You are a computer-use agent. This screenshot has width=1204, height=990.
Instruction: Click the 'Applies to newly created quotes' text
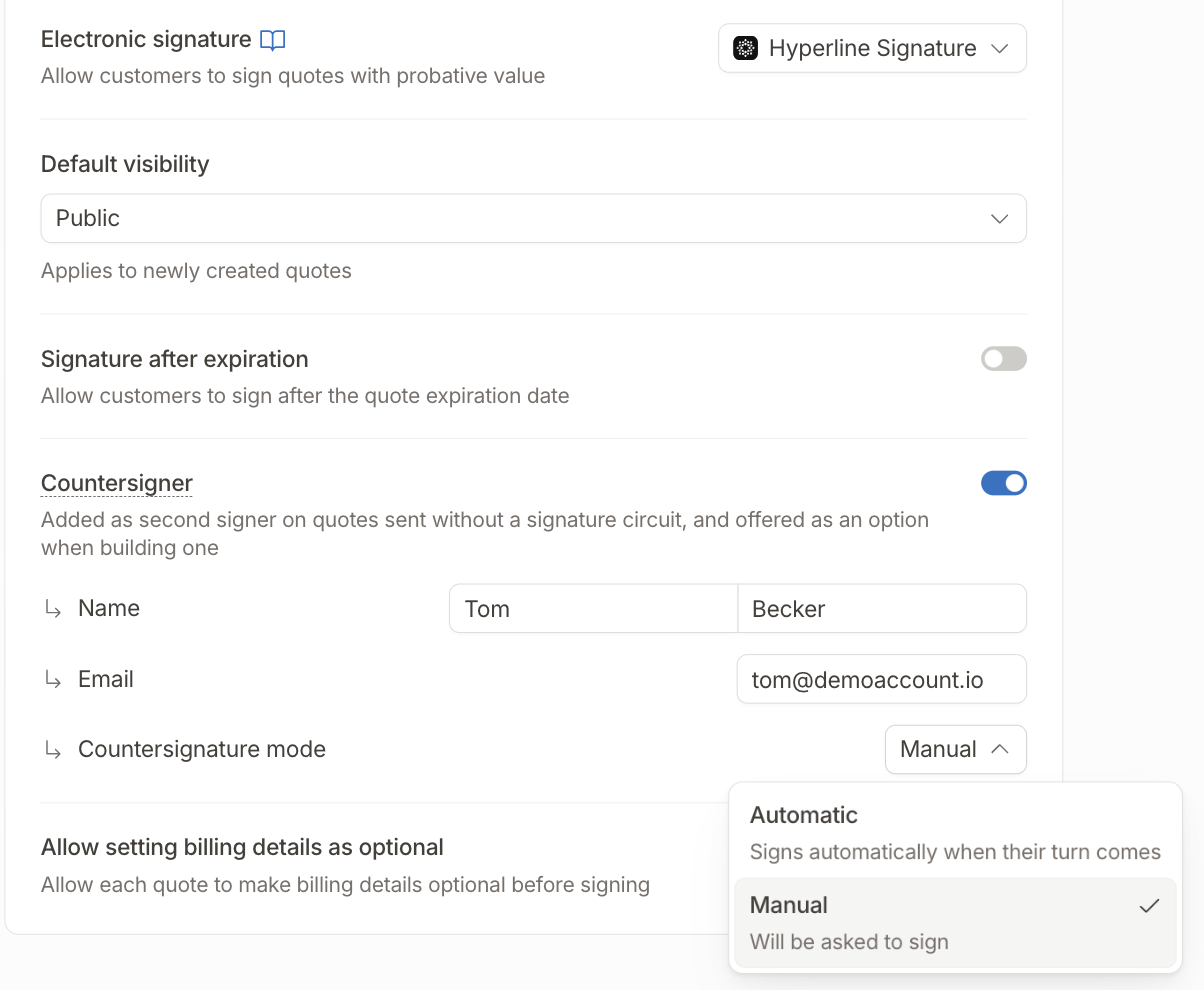click(x=196, y=271)
